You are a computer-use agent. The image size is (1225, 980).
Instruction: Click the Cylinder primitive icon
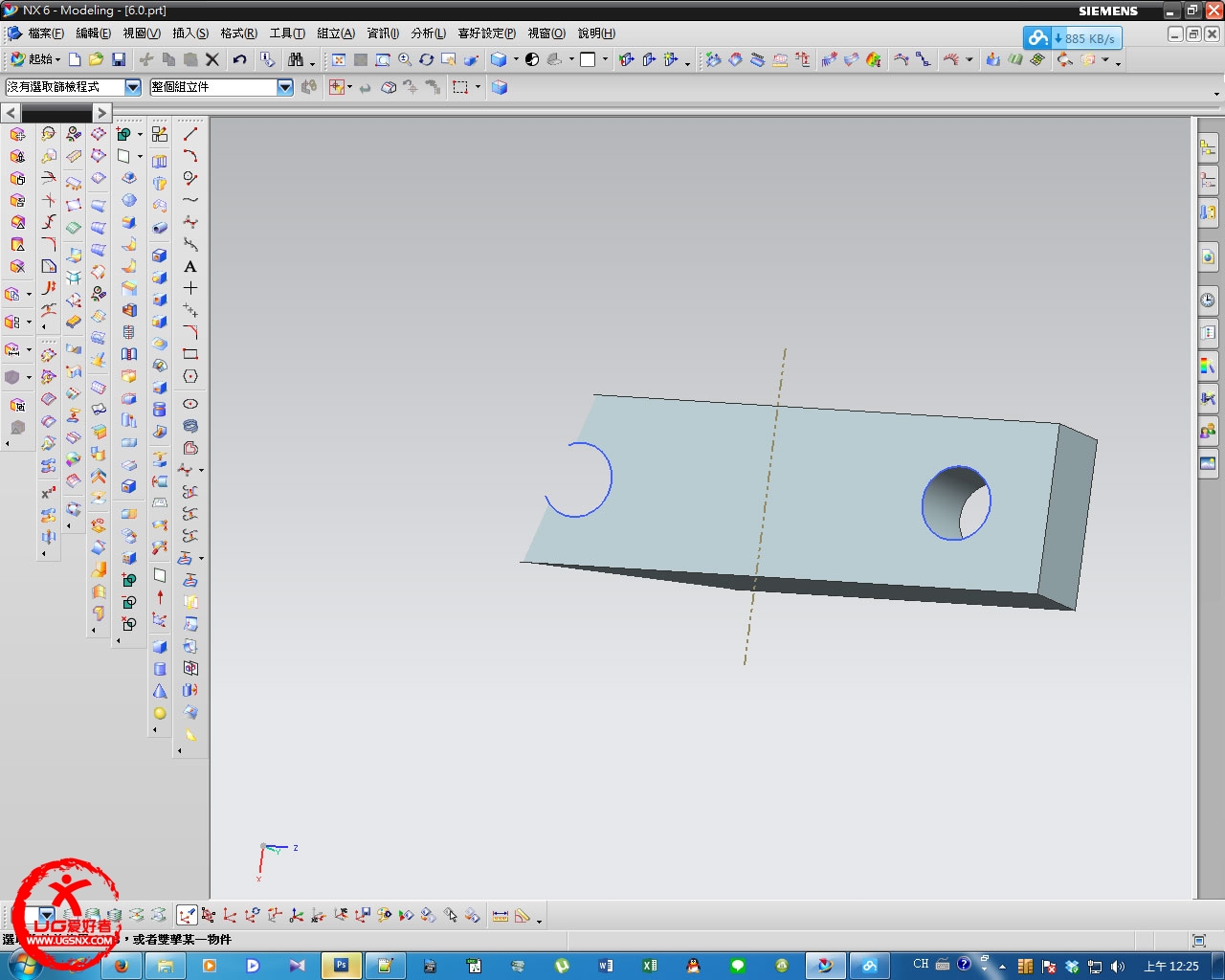point(160,669)
